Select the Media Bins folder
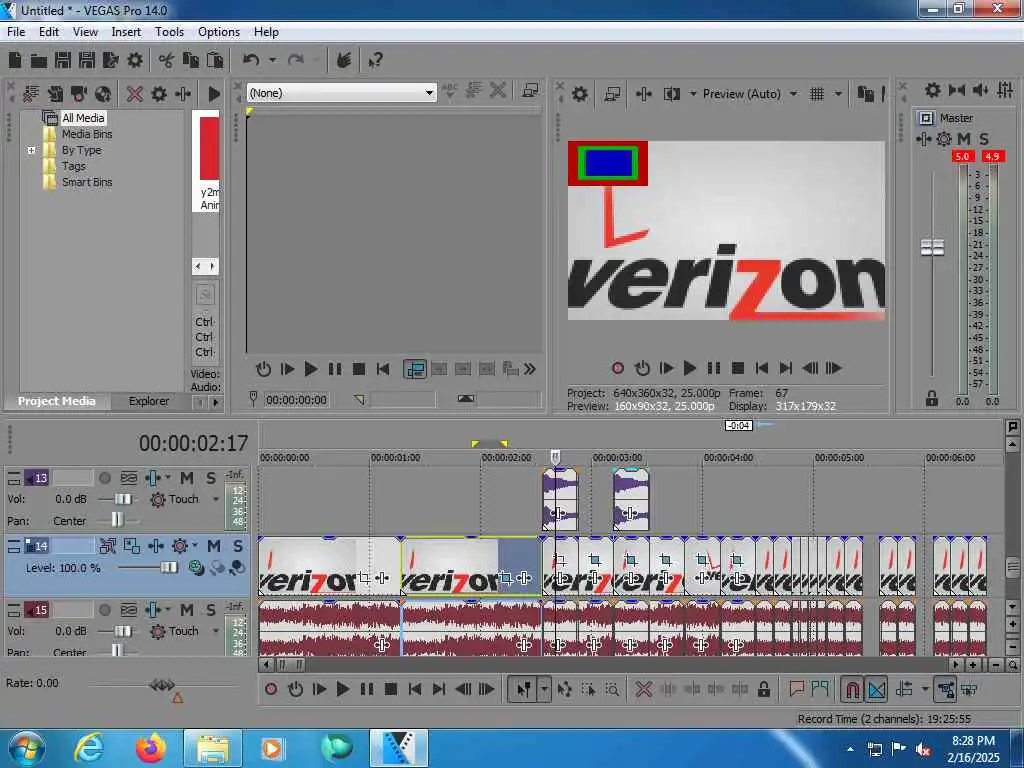The image size is (1024, 768). click(87, 134)
